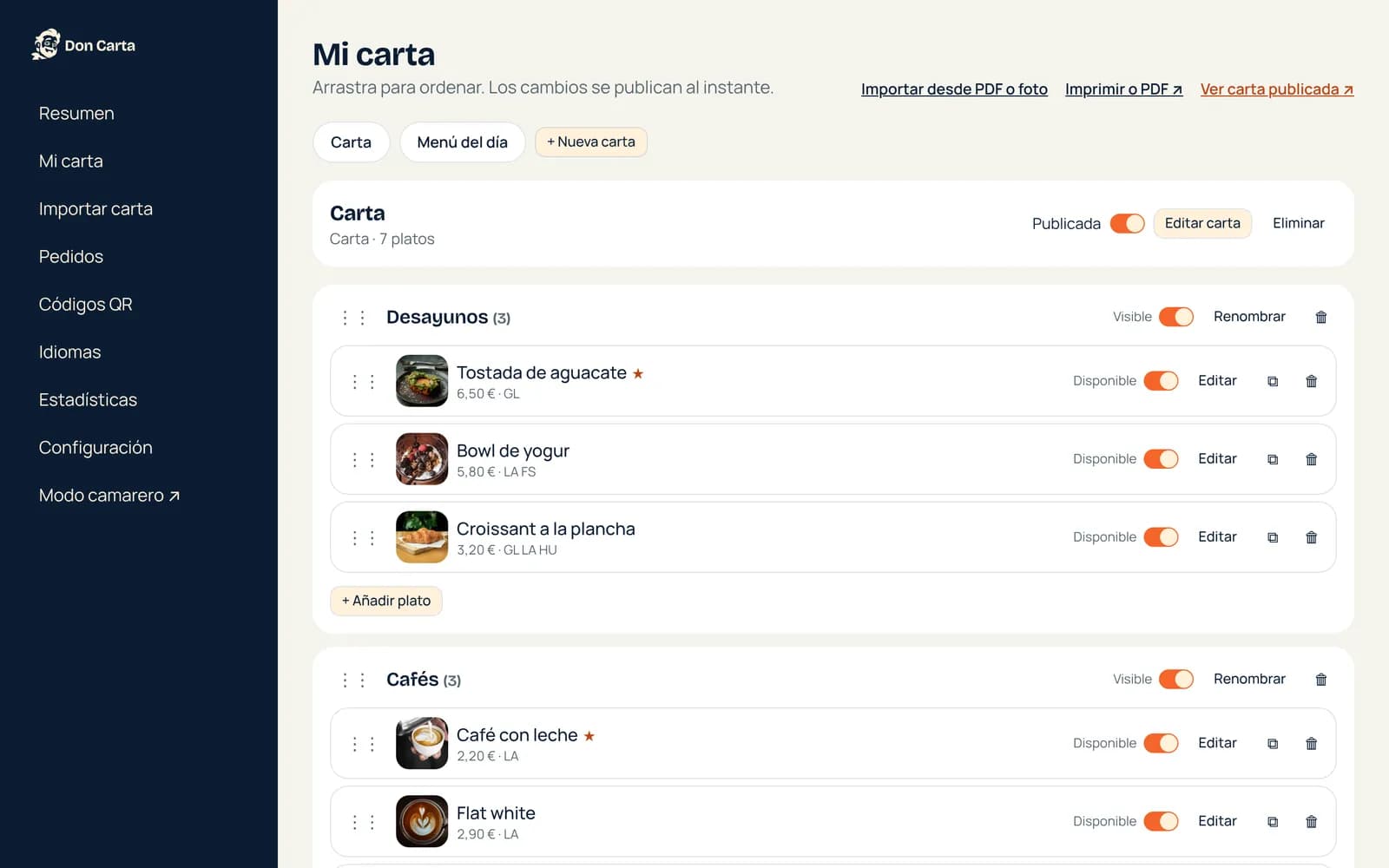Delete the Cafés section with trash icon
Screen dimensions: 1389x868
click(x=1320, y=679)
